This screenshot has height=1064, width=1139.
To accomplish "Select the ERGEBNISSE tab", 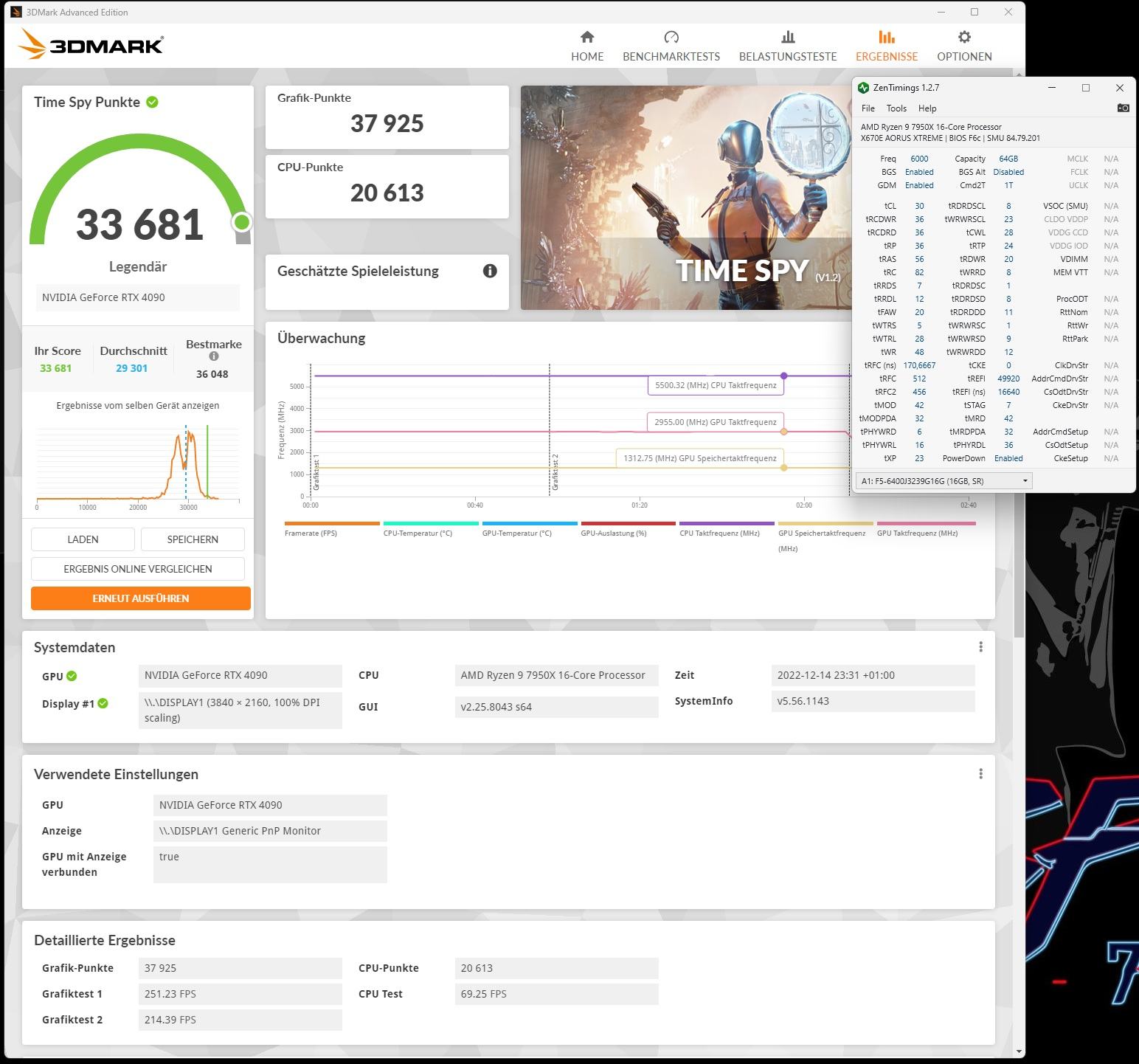I will 887,46.
